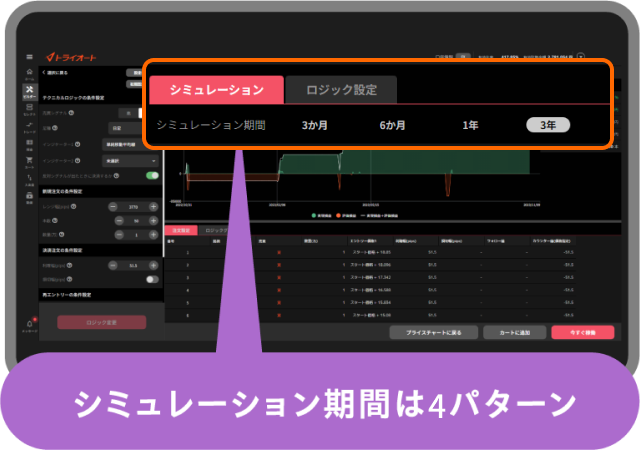The width and height of the screenshot is (640, 450).
Task: Increase レンジ幅 with plus button
Action: pos(153,207)
